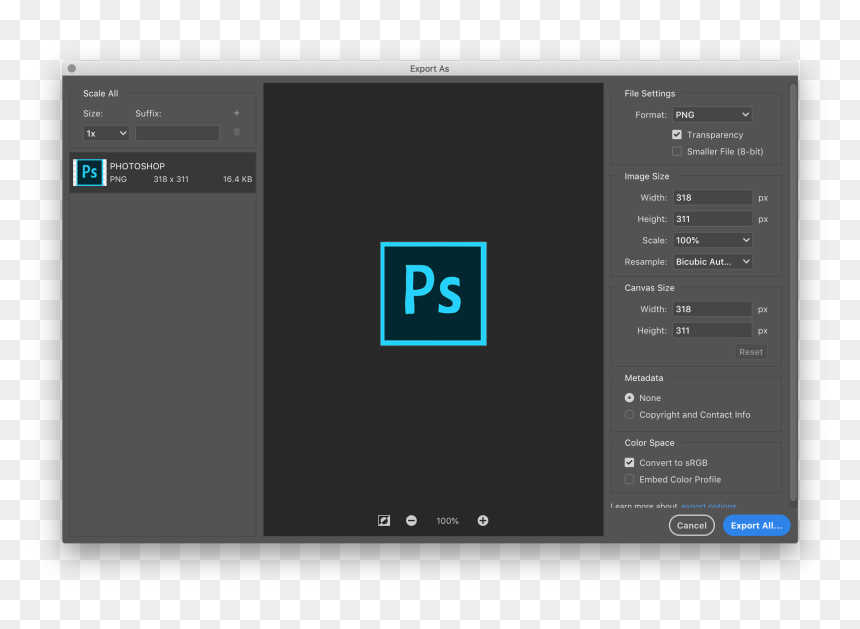Zoom out the preview with minus icon
The height and width of the screenshot is (629, 860).
pos(411,520)
